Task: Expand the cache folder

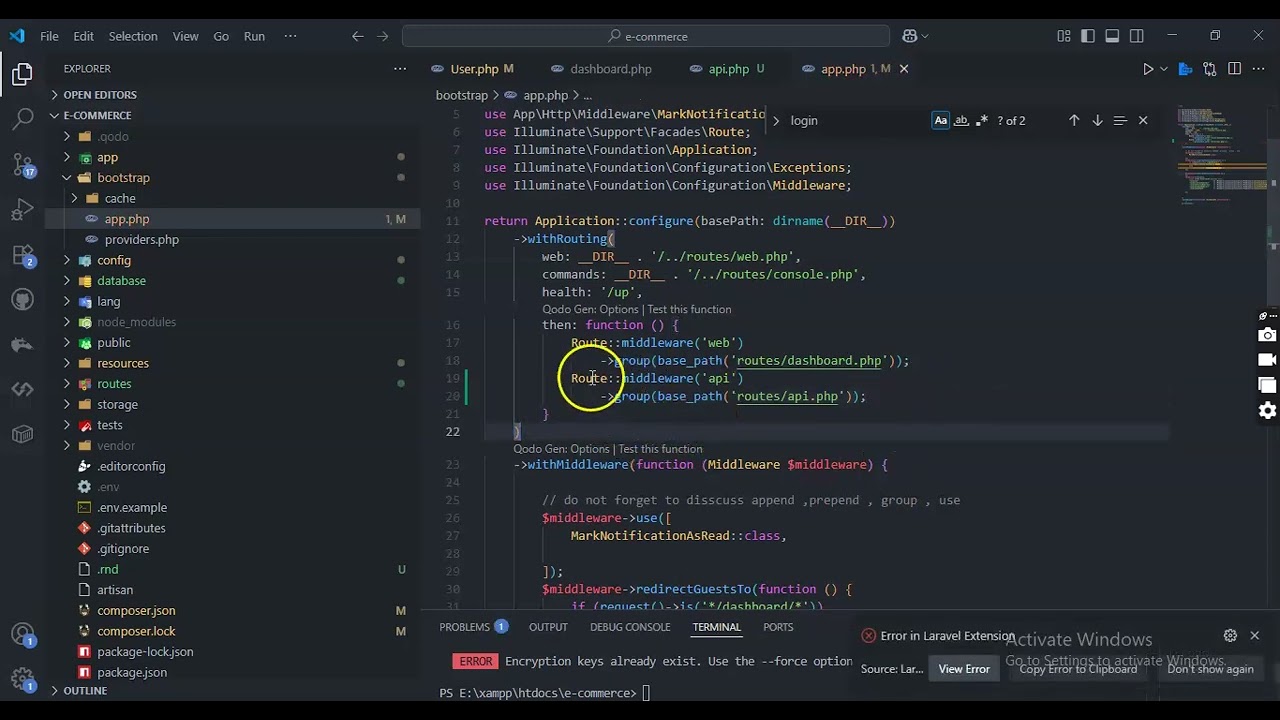Action: tap(75, 198)
